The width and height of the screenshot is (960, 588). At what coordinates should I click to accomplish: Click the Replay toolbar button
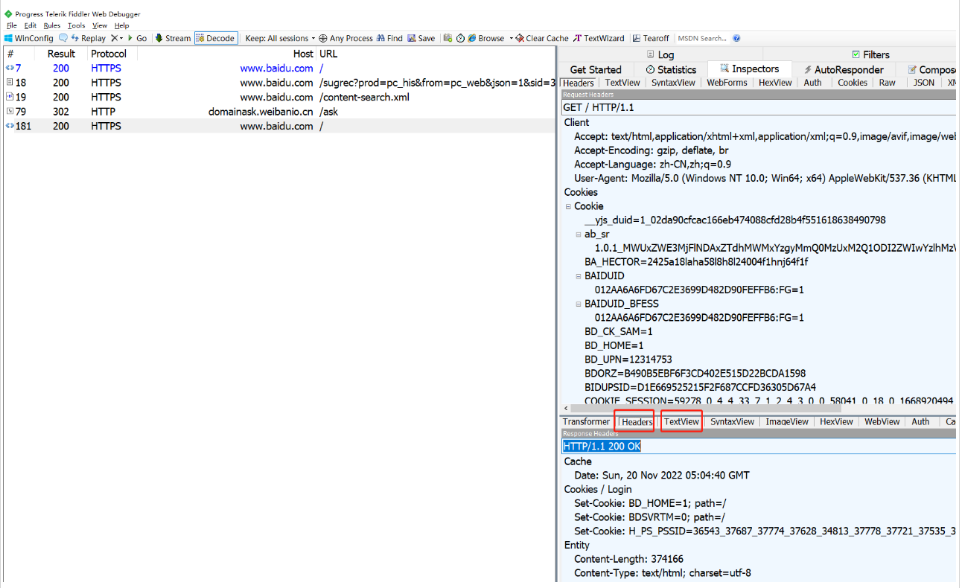[x=88, y=38]
